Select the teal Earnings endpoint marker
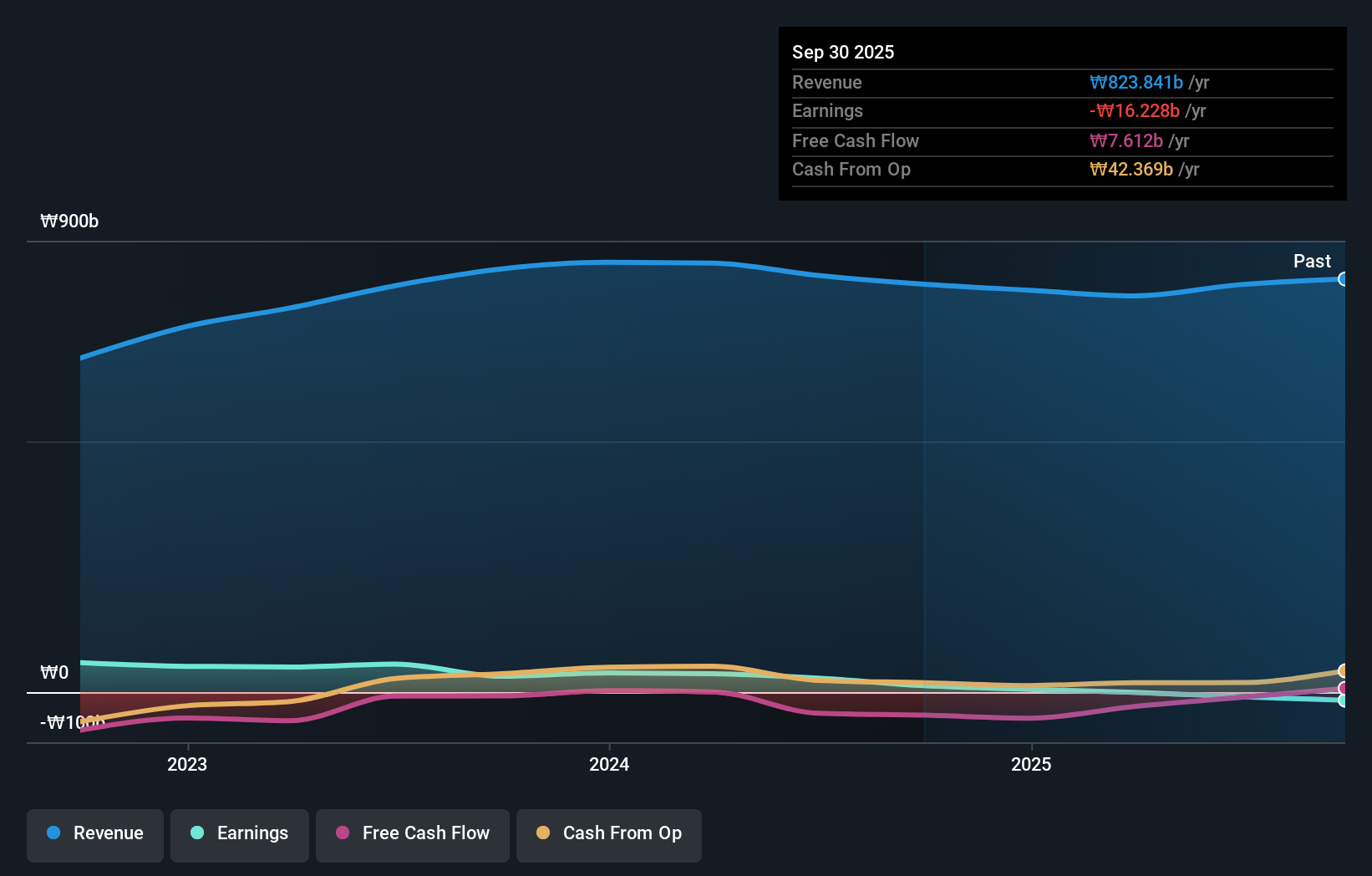Screen dimensions: 1372x876 point(1343,702)
